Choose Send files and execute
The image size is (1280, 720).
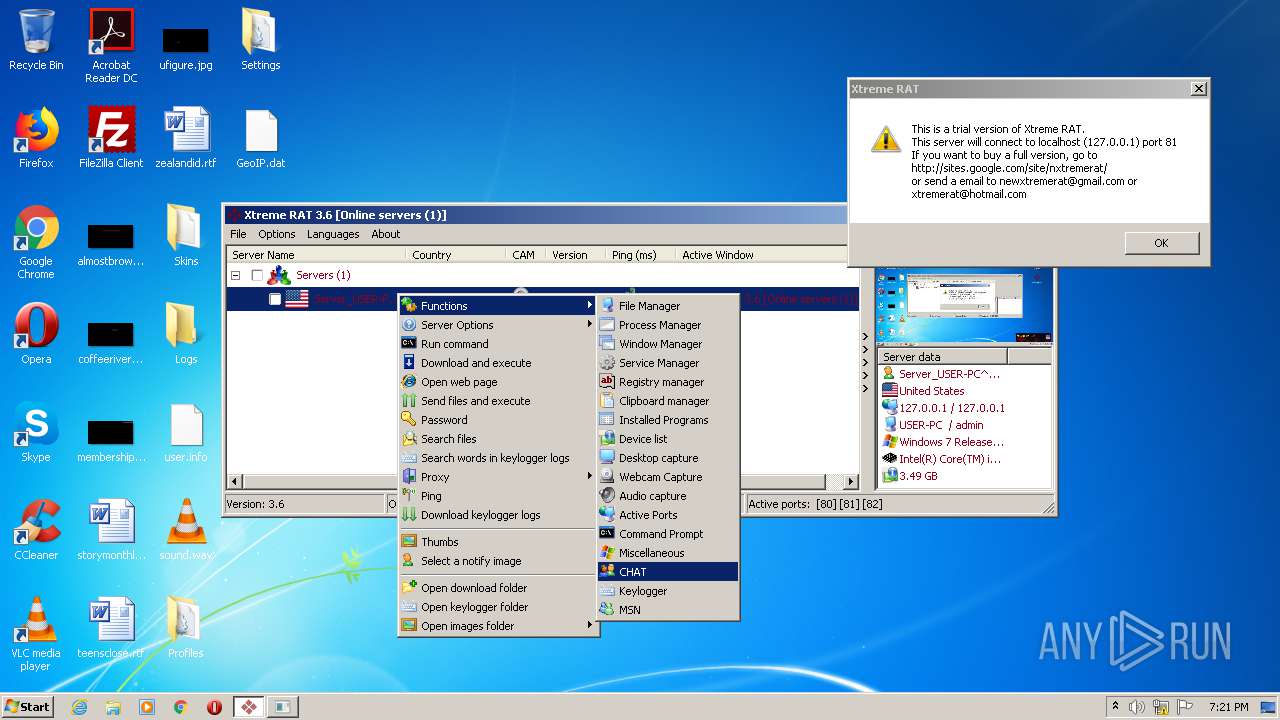click(x=498, y=401)
